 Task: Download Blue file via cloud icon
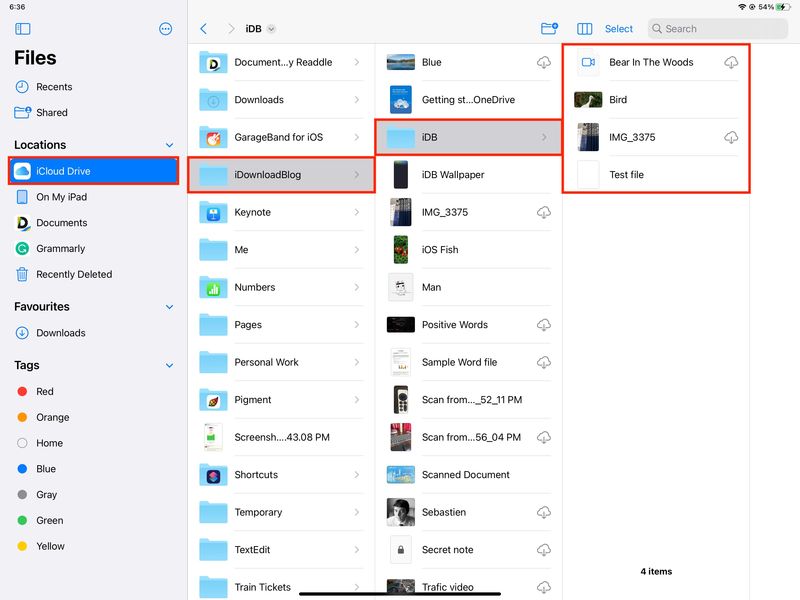click(544, 62)
